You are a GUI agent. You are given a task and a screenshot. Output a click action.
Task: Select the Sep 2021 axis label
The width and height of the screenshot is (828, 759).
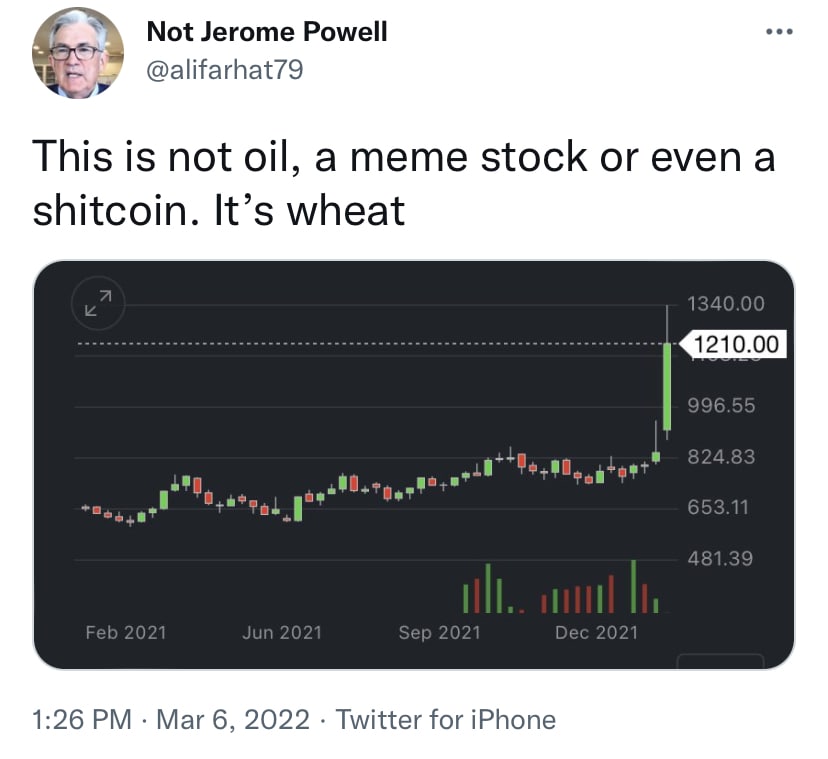(439, 632)
